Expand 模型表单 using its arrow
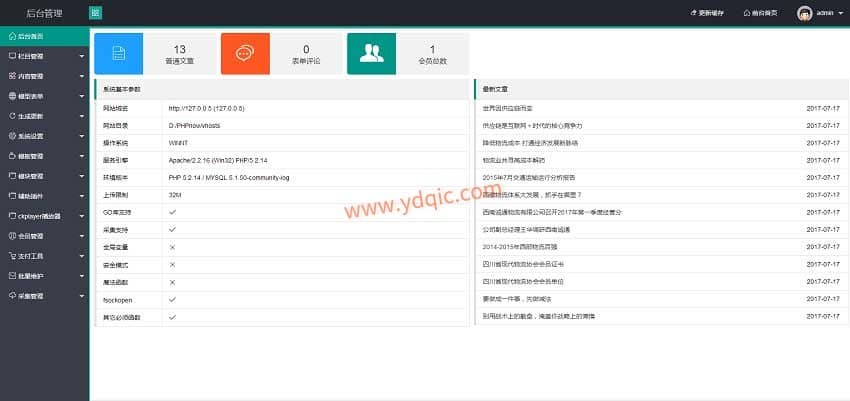The height and width of the screenshot is (401, 850). 82,96
